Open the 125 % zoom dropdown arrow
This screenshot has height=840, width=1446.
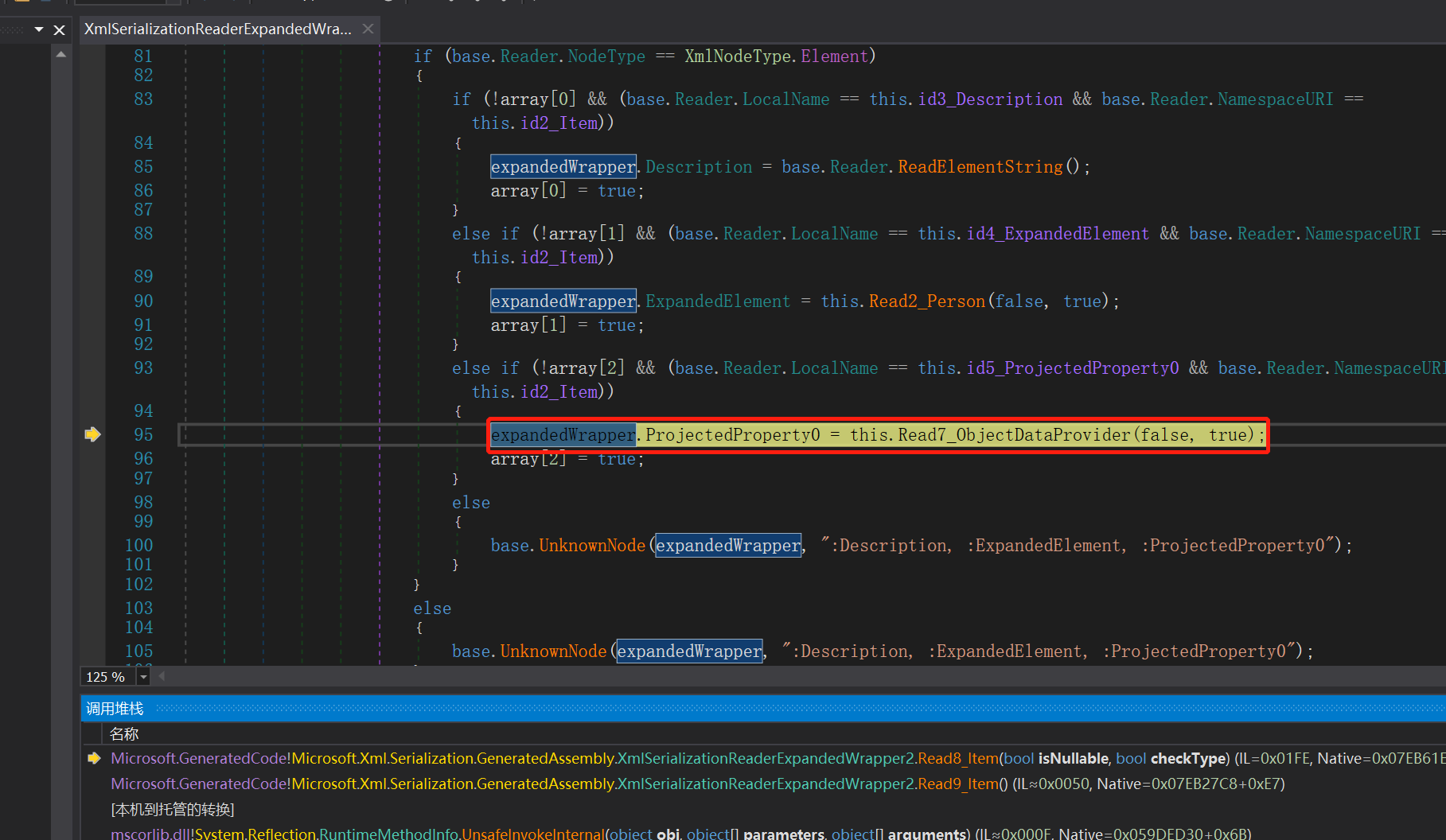pyautogui.click(x=143, y=677)
